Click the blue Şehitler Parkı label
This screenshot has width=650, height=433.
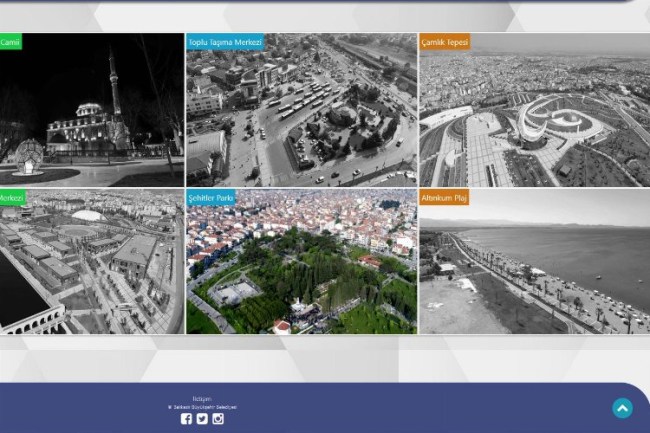[211, 198]
